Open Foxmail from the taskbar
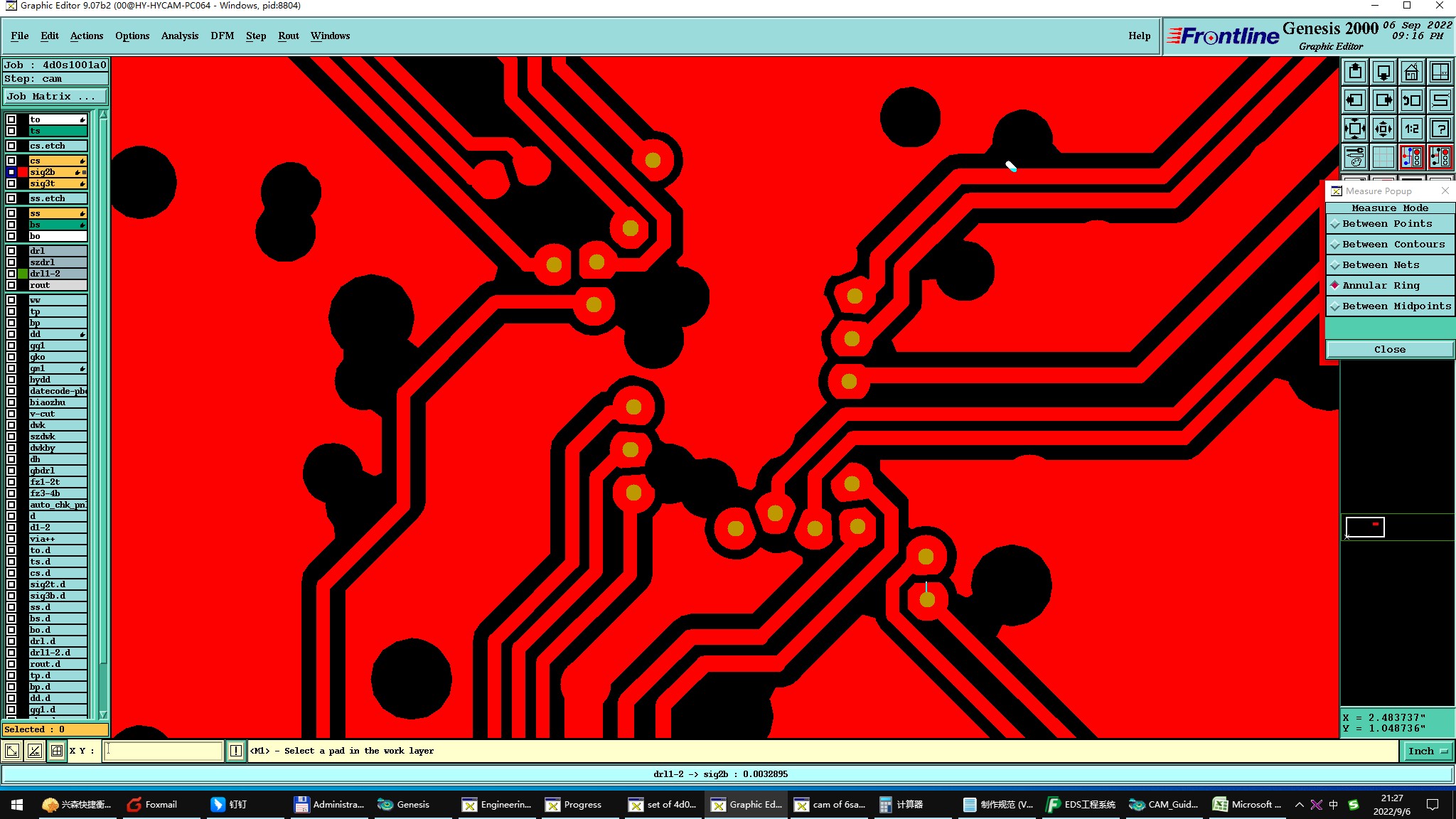Viewport: 1456px width, 819px height. click(x=152, y=804)
